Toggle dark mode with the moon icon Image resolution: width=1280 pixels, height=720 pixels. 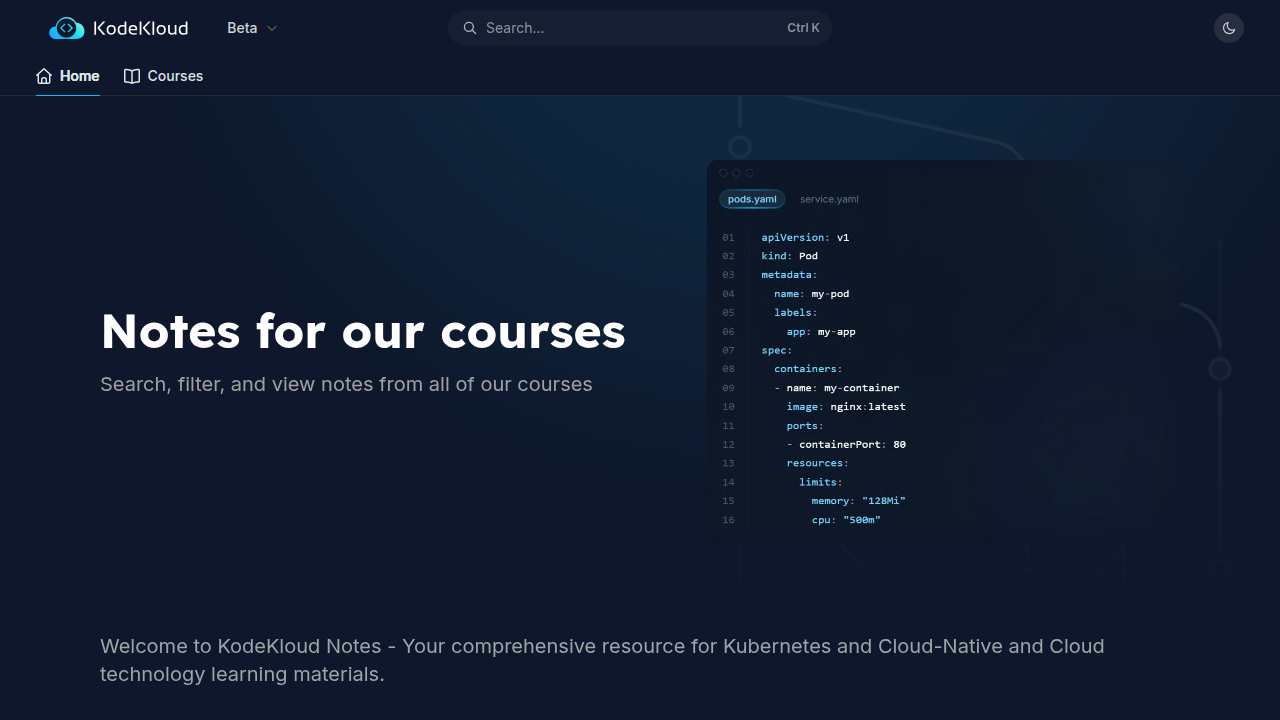(x=1229, y=28)
